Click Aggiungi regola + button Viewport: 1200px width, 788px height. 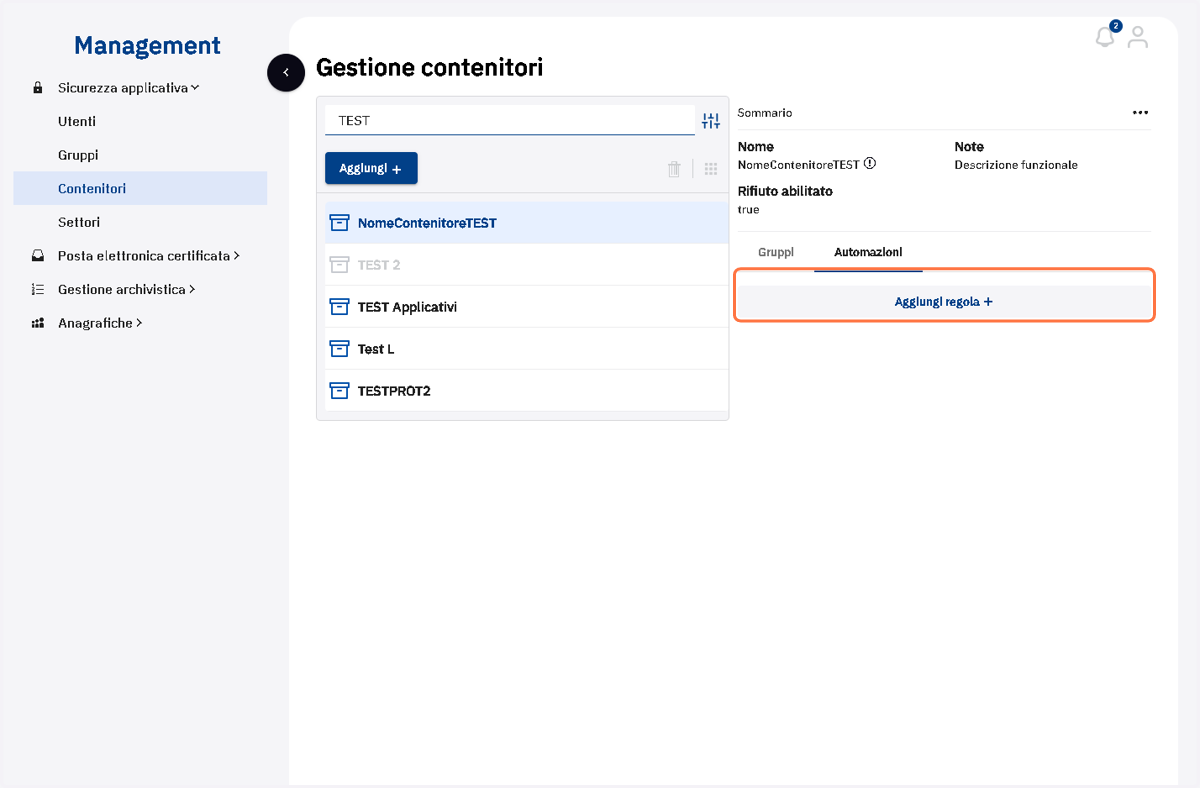(x=944, y=301)
